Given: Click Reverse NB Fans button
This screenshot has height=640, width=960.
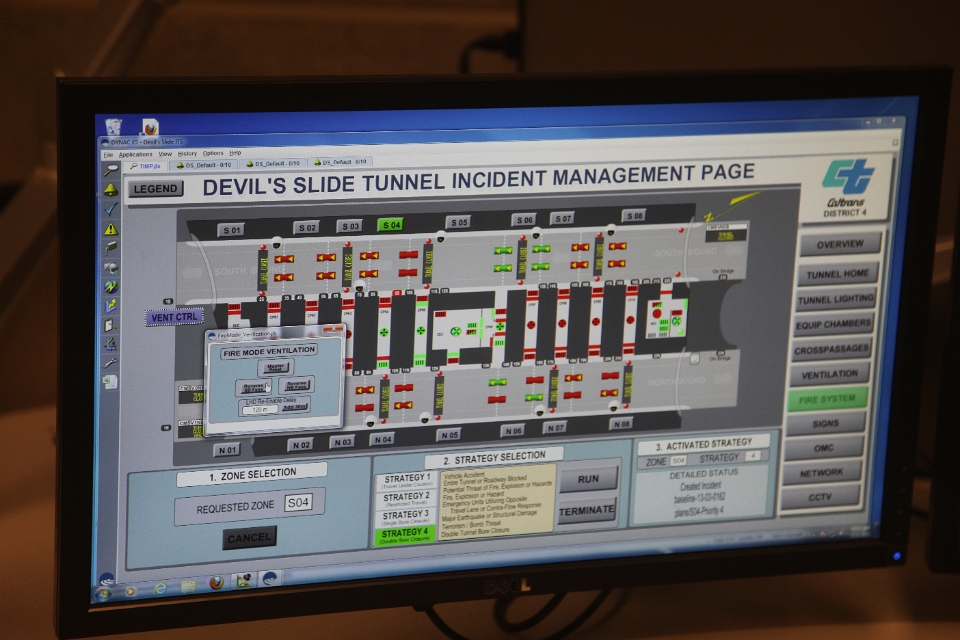Looking at the screenshot, I should pos(296,385).
